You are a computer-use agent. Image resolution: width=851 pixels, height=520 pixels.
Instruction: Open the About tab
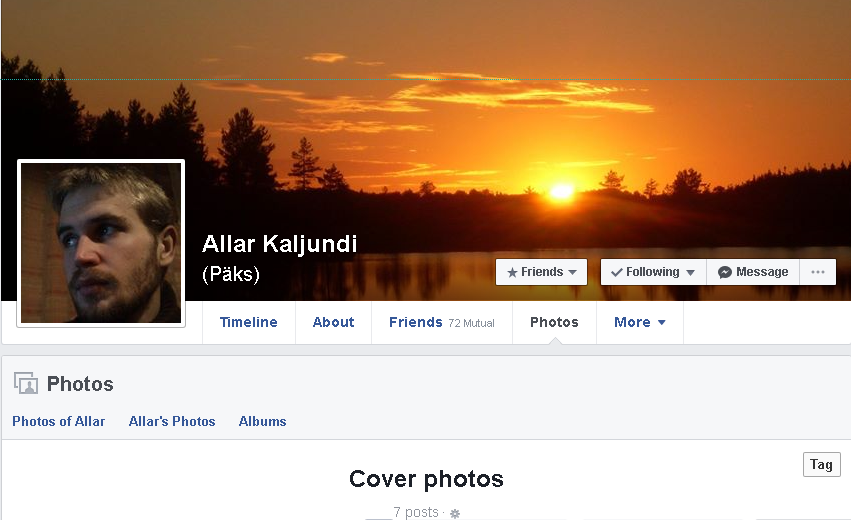(x=333, y=322)
